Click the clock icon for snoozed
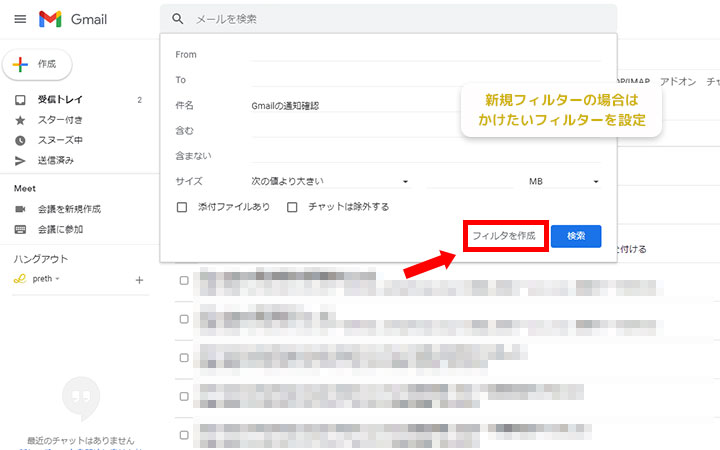The image size is (720, 450). 20,141
